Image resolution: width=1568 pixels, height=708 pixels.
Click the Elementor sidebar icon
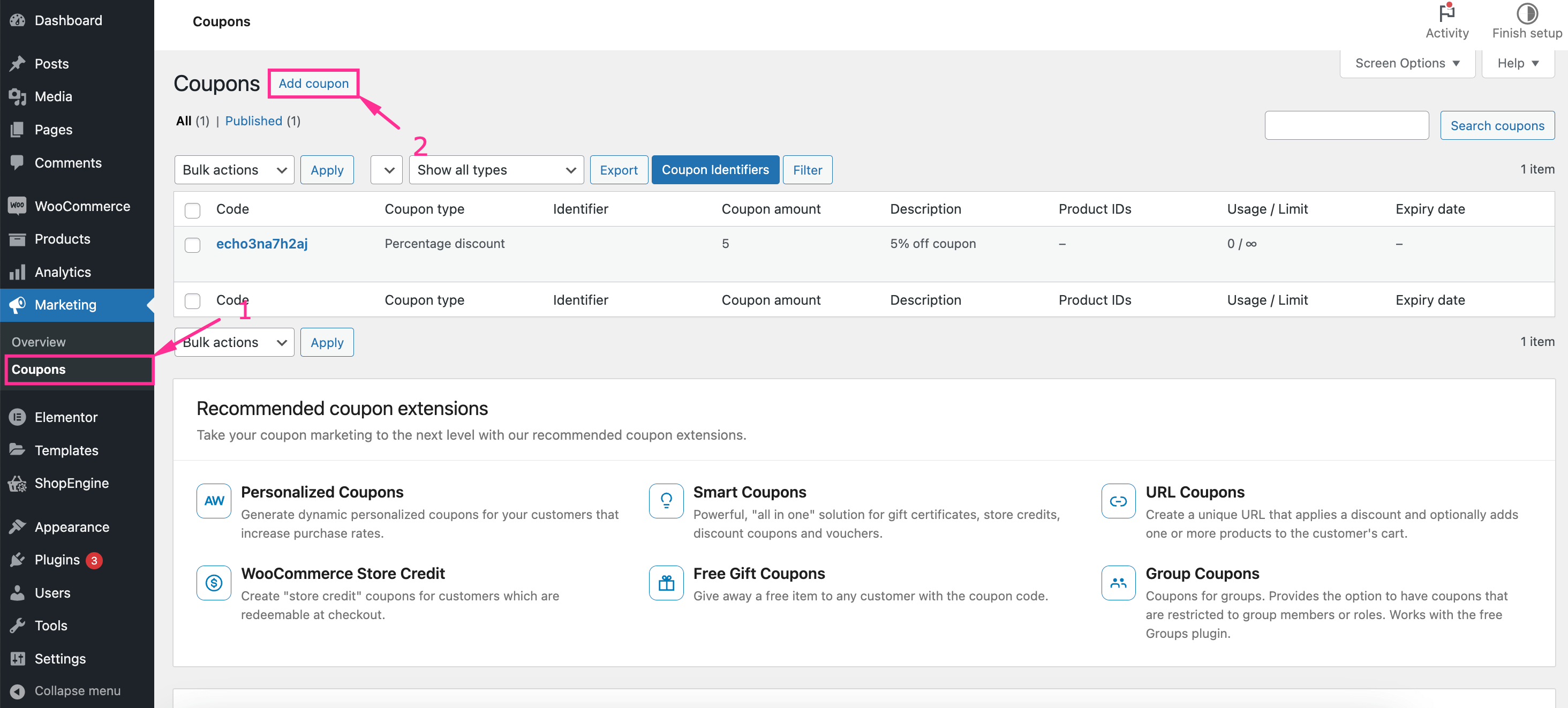(x=17, y=417)
